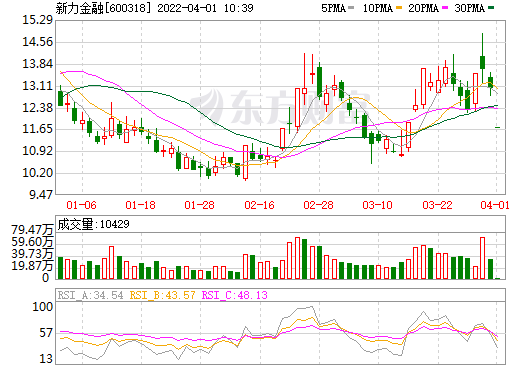Image resolution: width=520 pixels, height=365 pixels.
Task: Click the 10.92 price axis label
Action: 38,151
